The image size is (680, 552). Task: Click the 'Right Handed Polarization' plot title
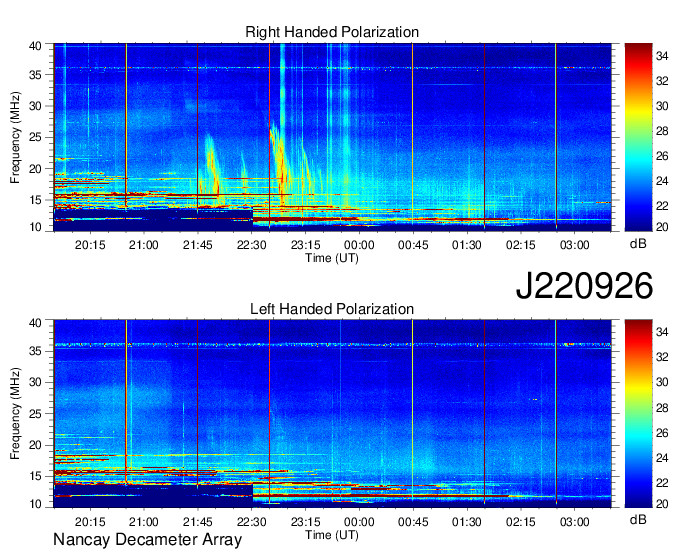pos(332,32)
